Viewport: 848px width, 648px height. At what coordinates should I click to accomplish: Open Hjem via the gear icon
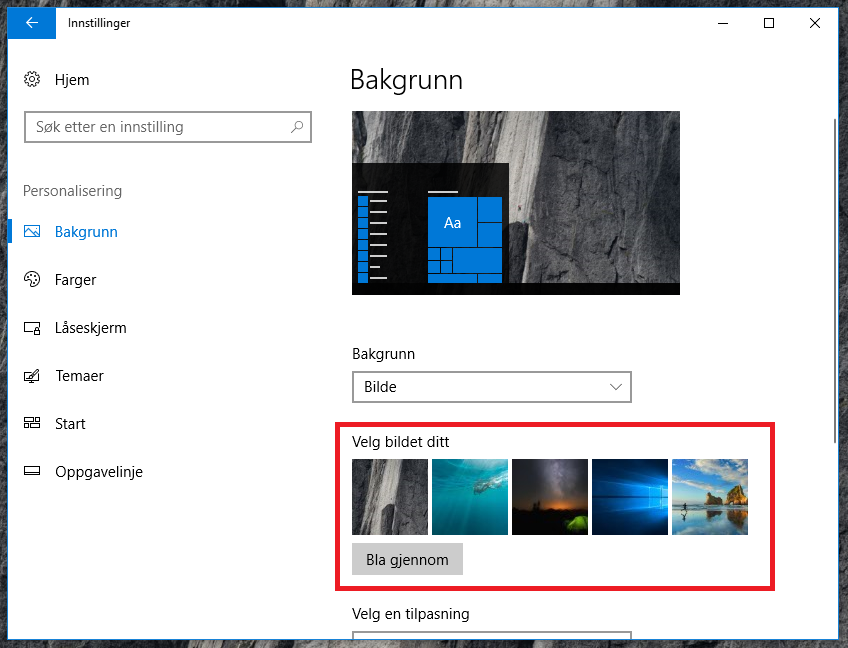32,80
